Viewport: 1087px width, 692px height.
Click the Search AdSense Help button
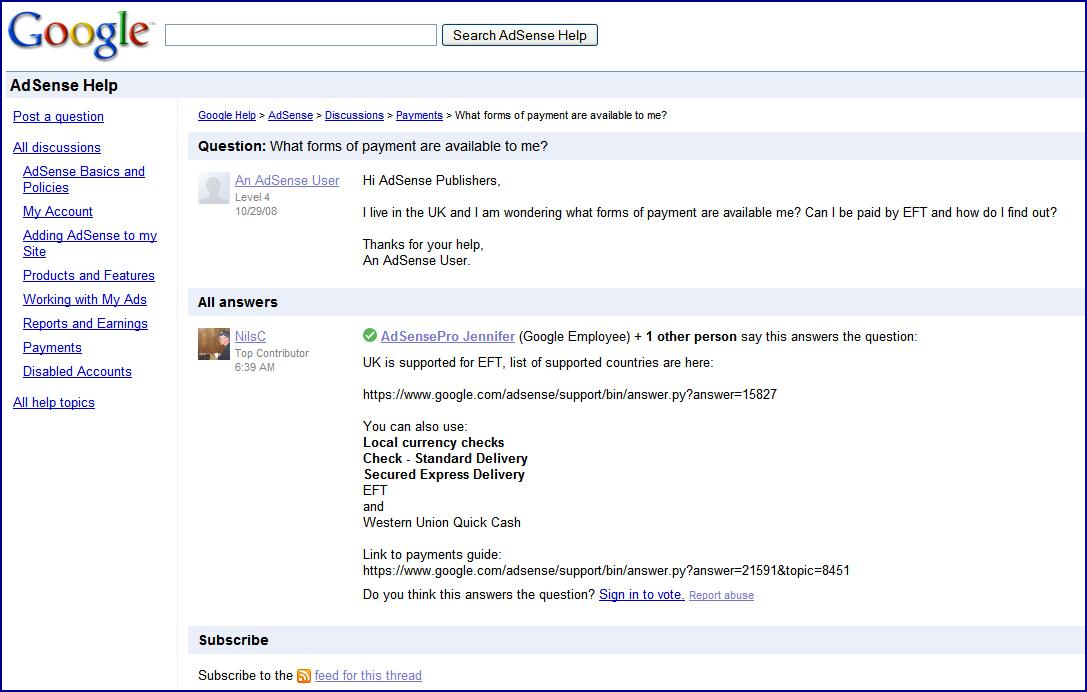click(519, 35)
